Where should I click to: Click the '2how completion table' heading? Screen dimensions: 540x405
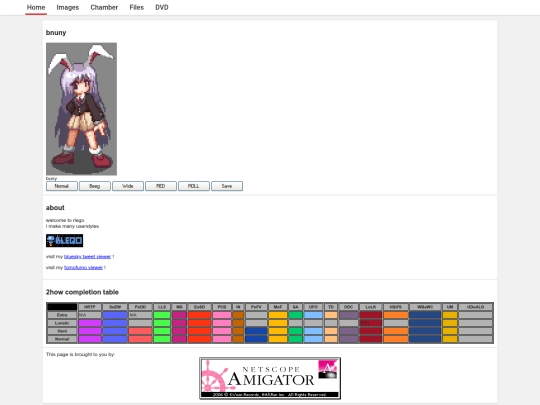[82, 292]
